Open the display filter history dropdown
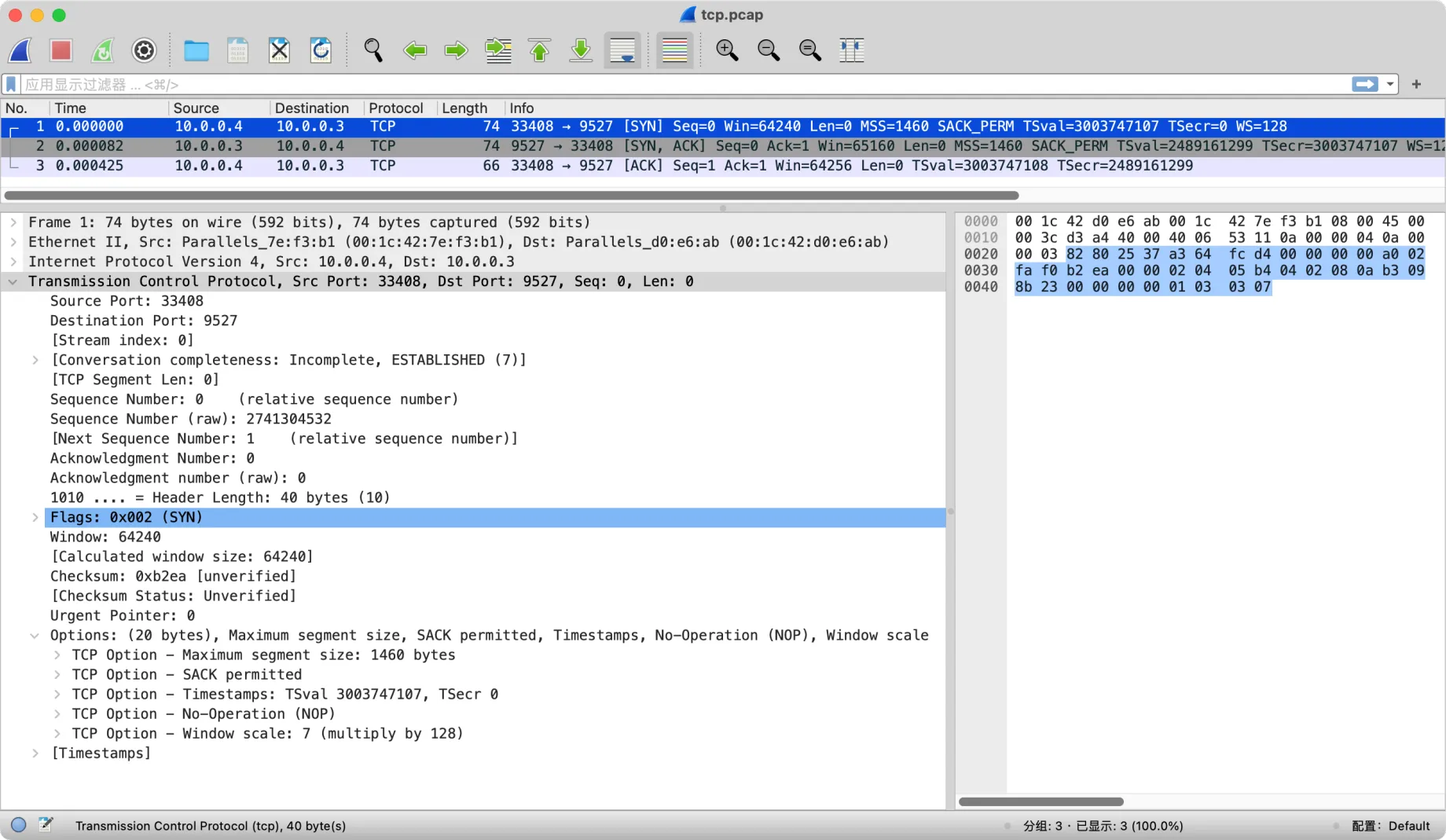This screenshot has height=840, width=1446. pyautogui.click(x=1390, y=84)
